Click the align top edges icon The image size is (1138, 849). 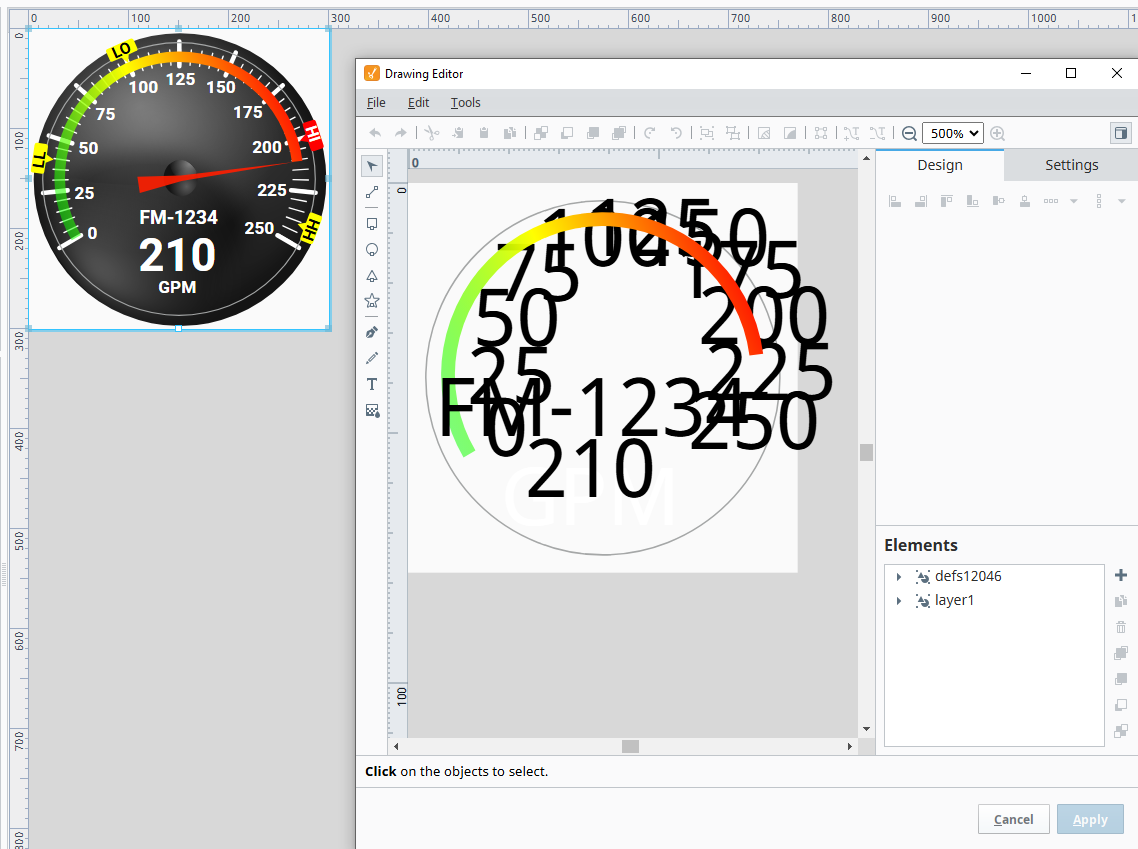point(946,201)
